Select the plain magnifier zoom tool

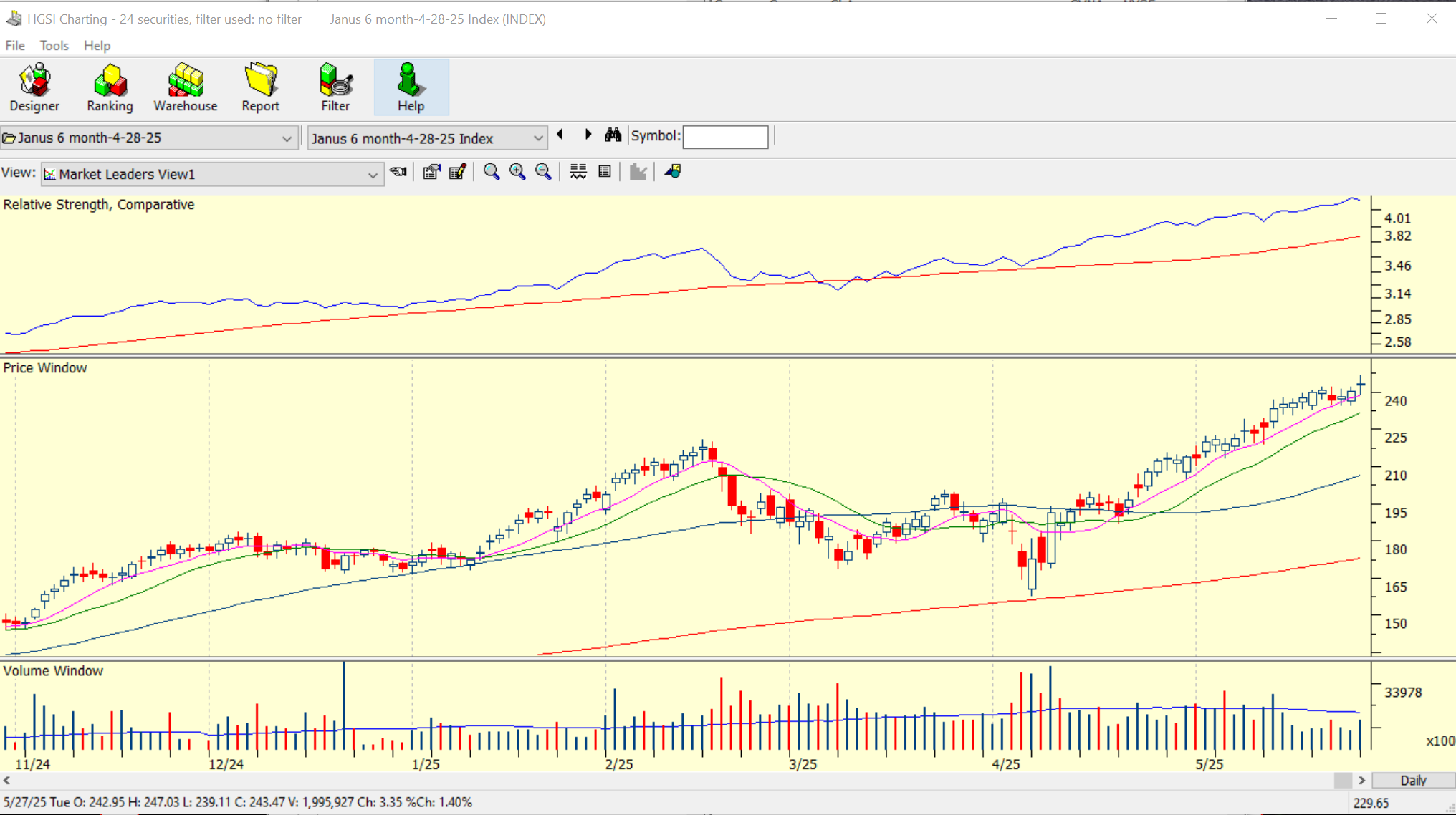click(x=492, y=172)
